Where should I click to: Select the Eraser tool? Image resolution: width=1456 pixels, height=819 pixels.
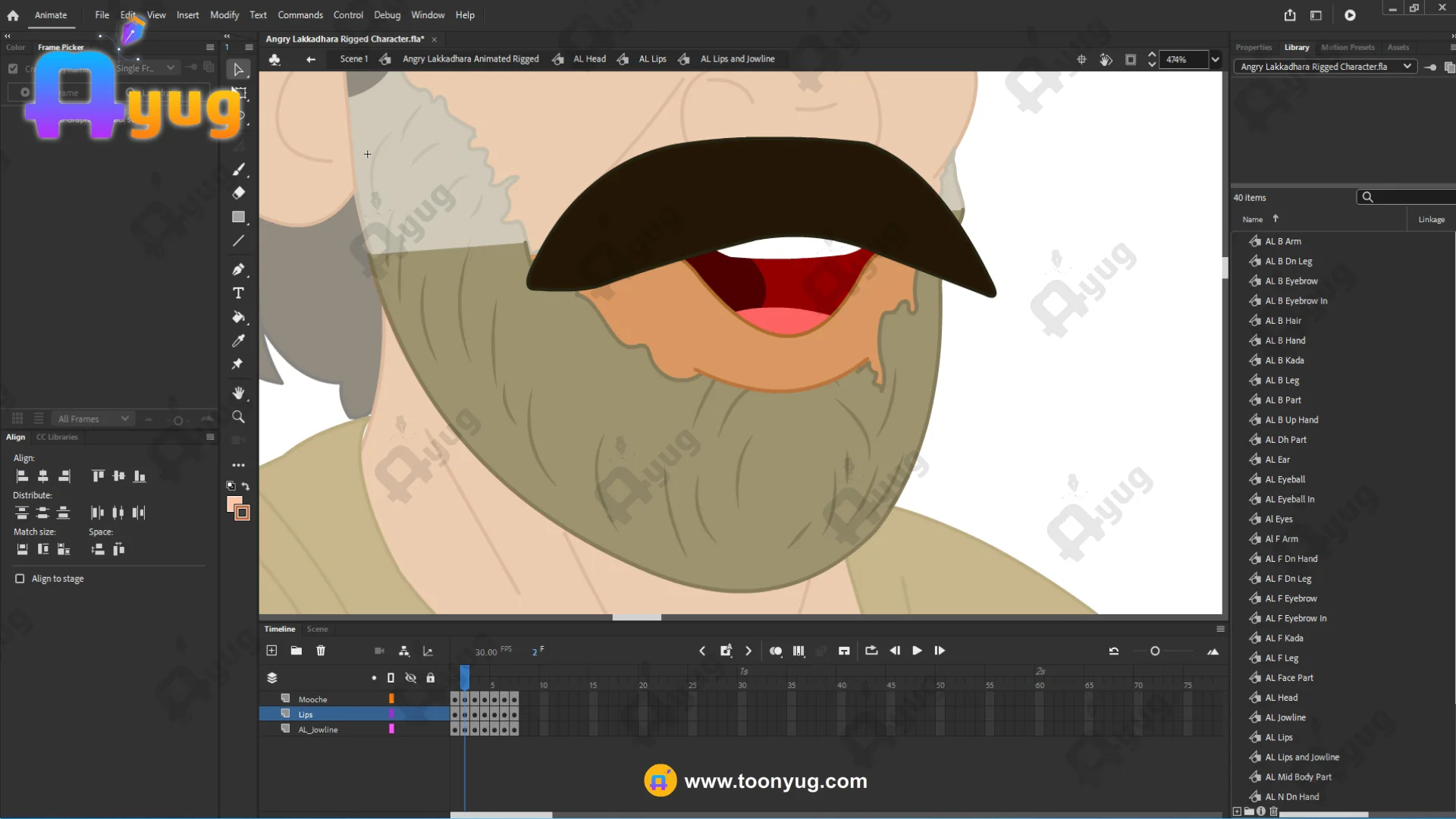(238, 193)
